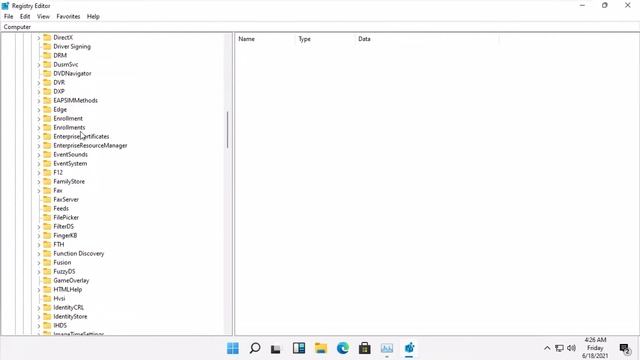Expand the DVR key
This screenshot has height=360, width=640.
pos(39,82)
